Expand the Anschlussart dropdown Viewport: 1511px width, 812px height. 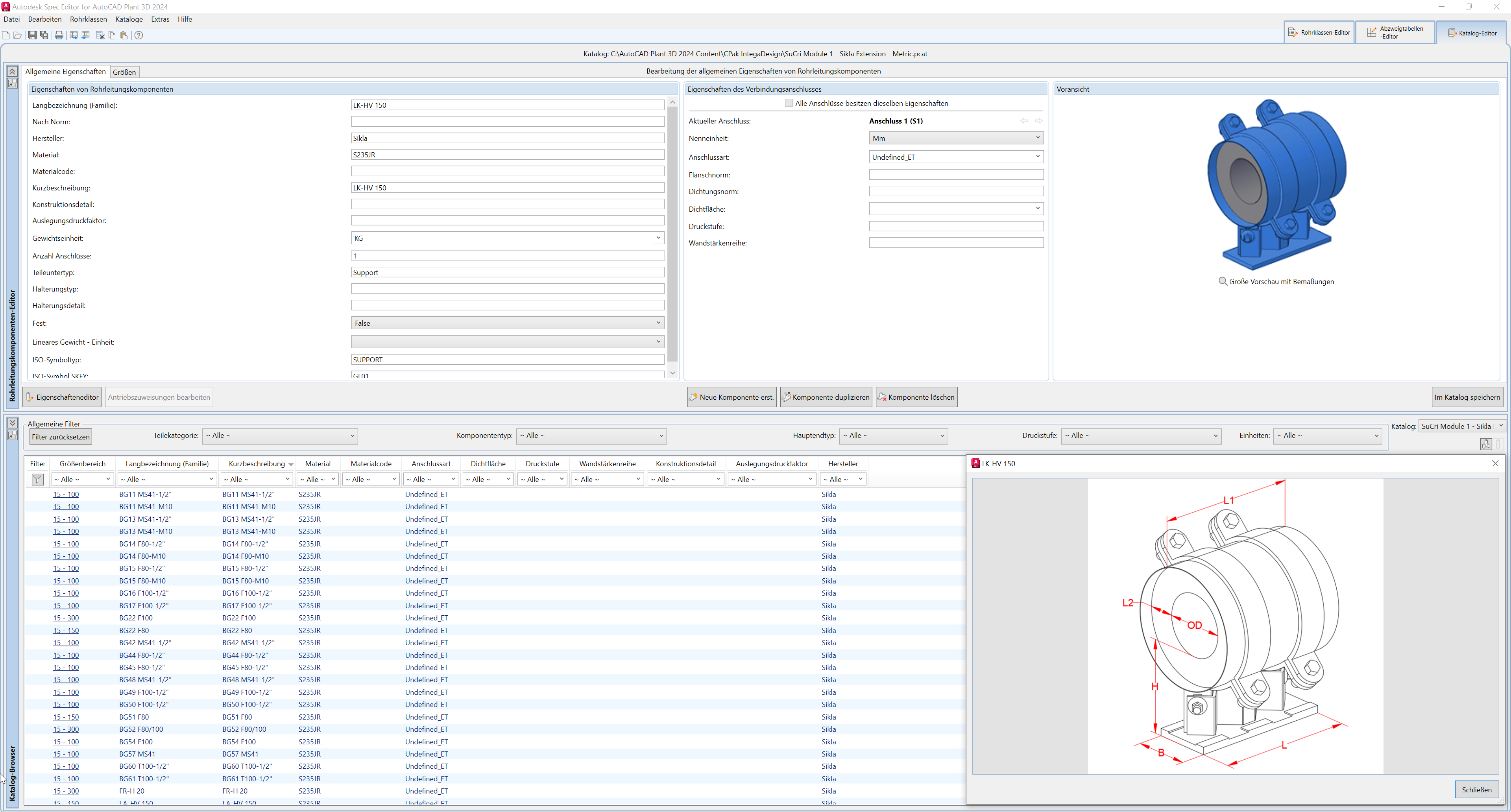pos(1037,157)
